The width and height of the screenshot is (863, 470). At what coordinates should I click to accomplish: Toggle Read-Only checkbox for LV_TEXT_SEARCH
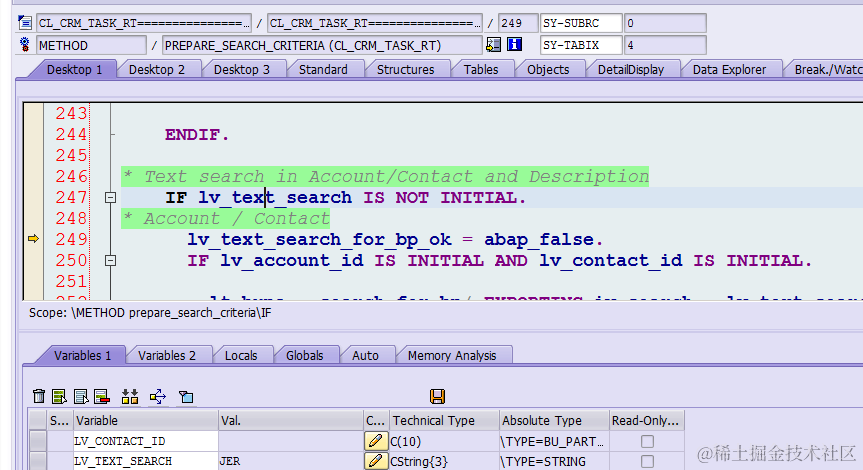tap(647, 461)
